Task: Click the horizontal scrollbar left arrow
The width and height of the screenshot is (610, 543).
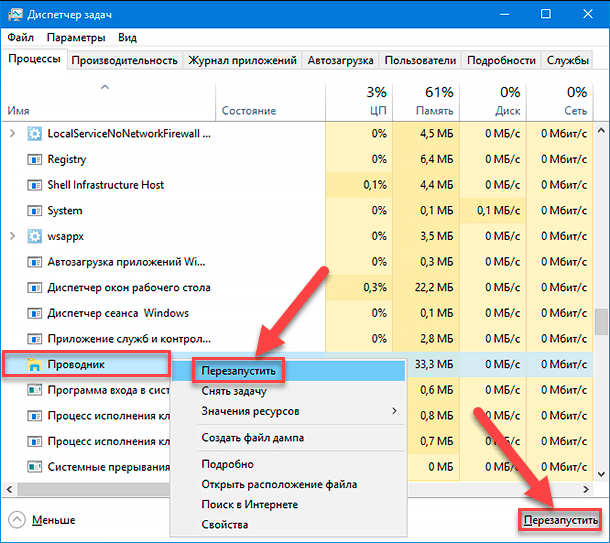Action: coord(9,489)
